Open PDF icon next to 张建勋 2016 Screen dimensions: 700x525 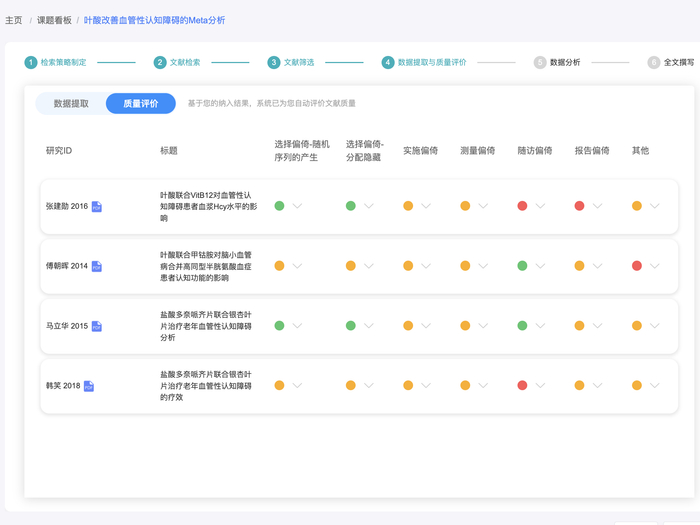[97, 207]
